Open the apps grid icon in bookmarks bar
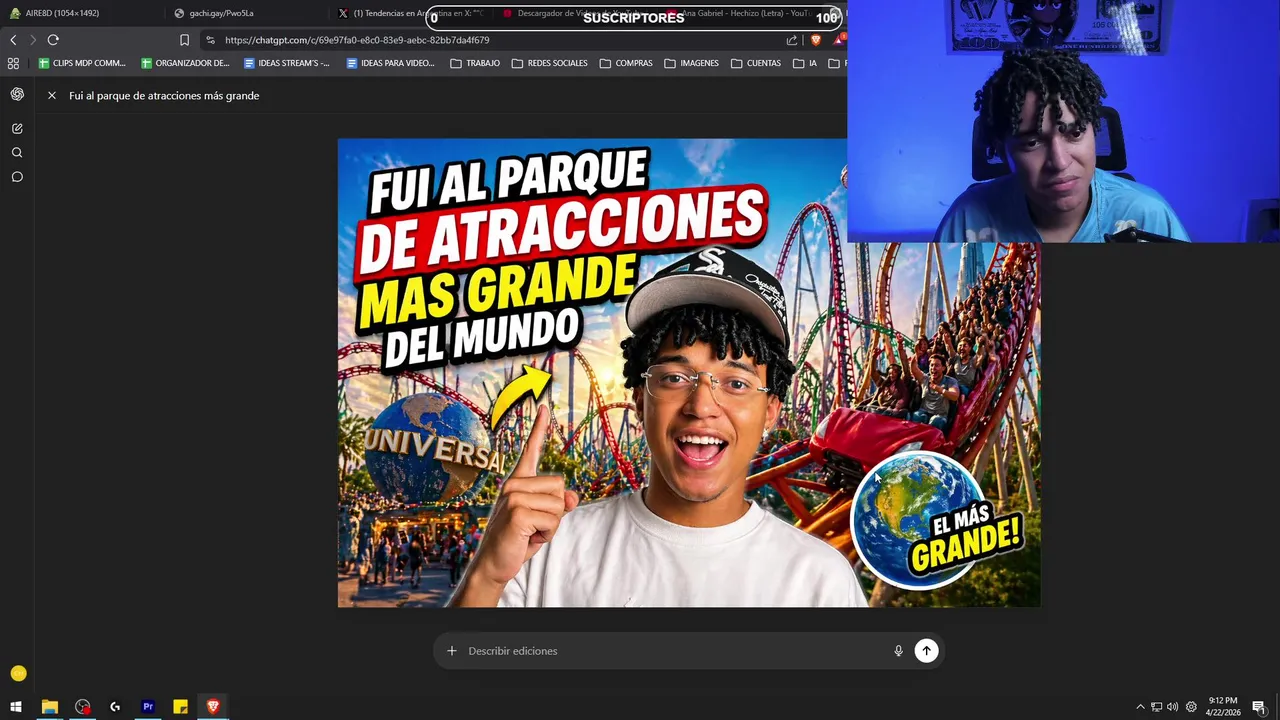Screen dimensions: 1280x720 click(x=13, y=63)
